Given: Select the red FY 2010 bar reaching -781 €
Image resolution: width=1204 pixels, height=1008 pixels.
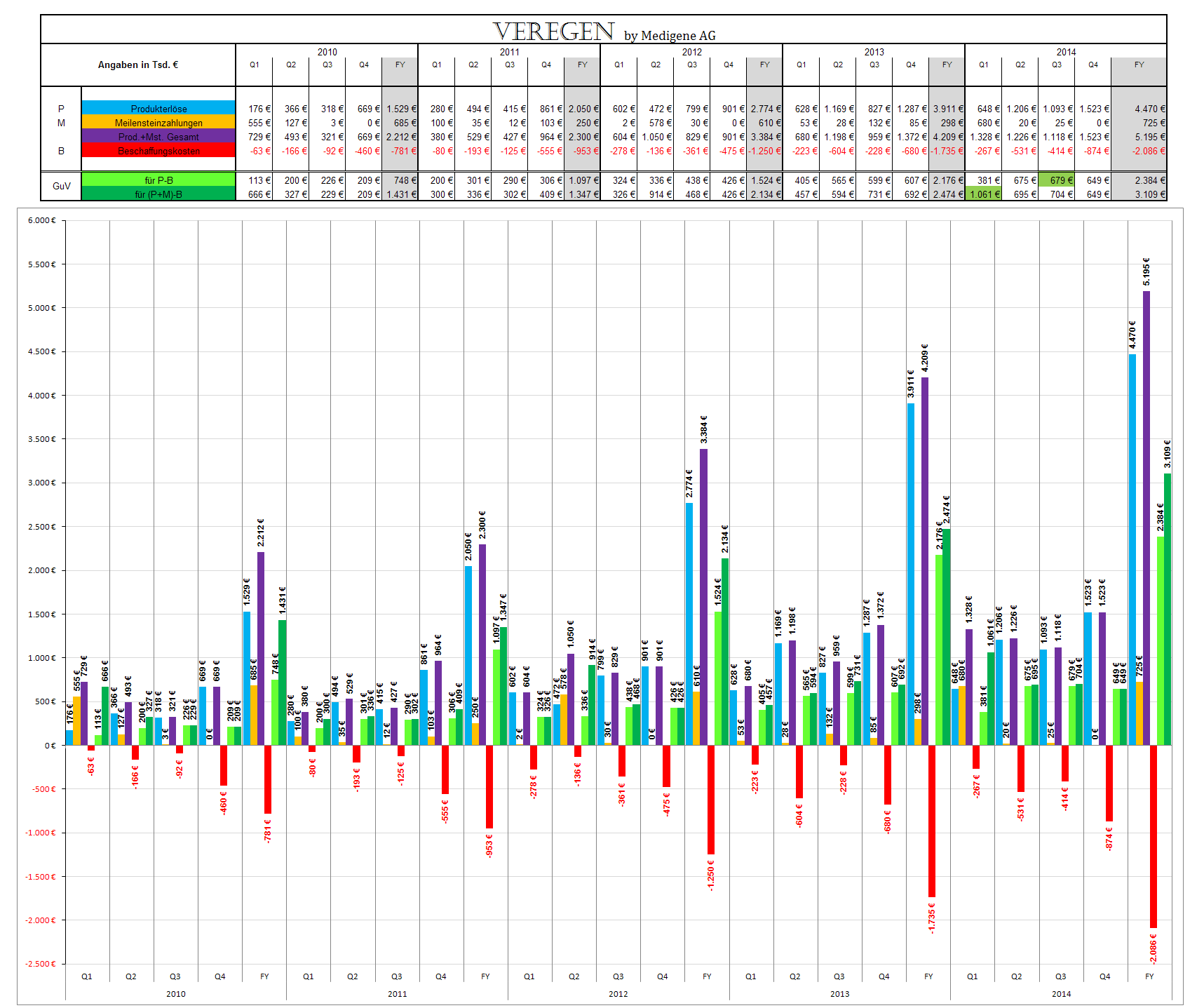Looking at the screenshot, I should [x=268, y=779].
